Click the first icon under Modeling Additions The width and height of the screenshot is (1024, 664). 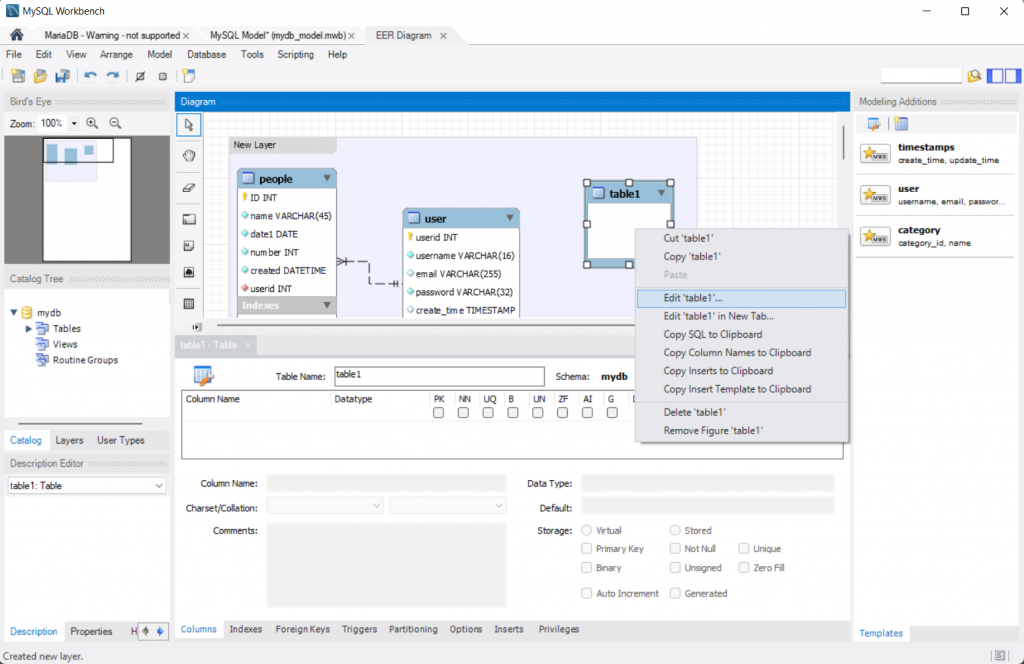(x=874, y=124)
